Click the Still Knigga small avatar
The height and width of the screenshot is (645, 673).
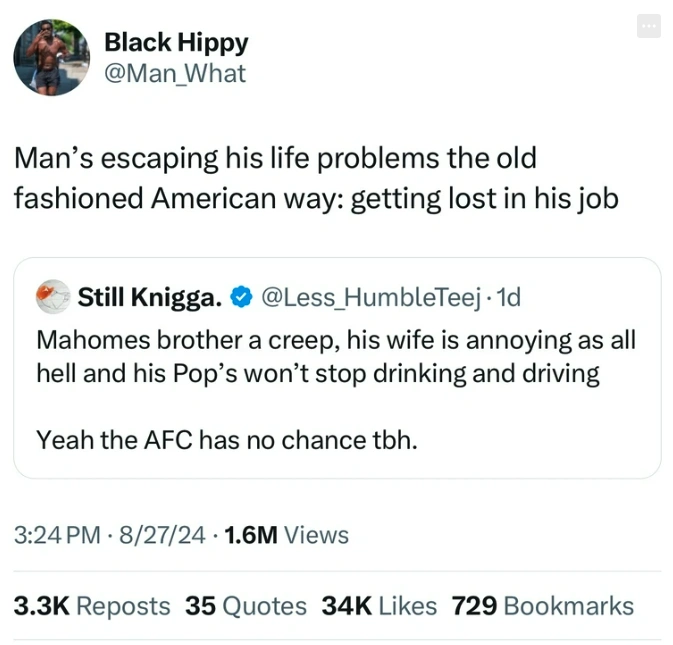pyautogui.click(x=53, y=296)
